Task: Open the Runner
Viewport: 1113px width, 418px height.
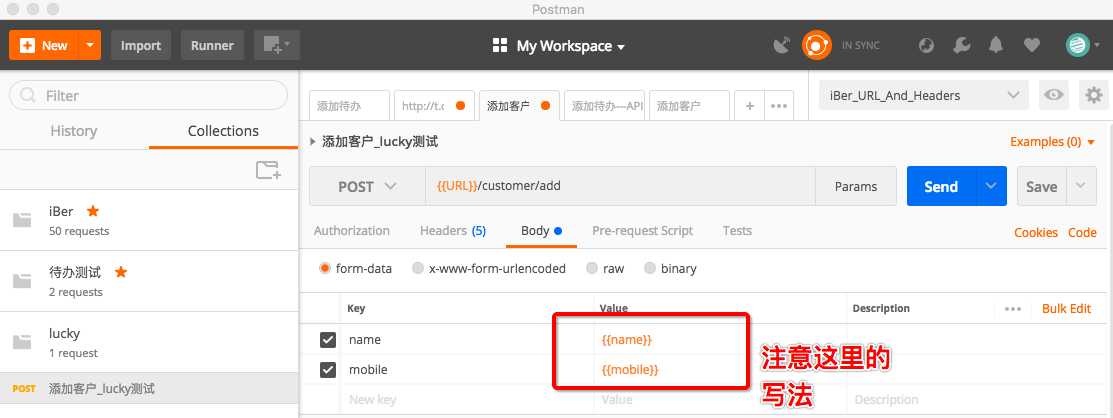Action: [x=212, y=45]
